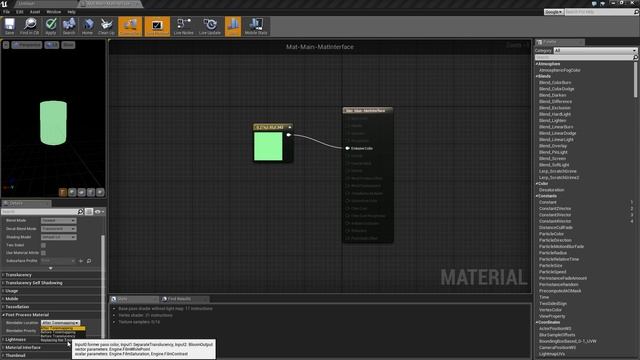Open the Help menu
This screenshot has width=640, height=360.
point(71,12)
